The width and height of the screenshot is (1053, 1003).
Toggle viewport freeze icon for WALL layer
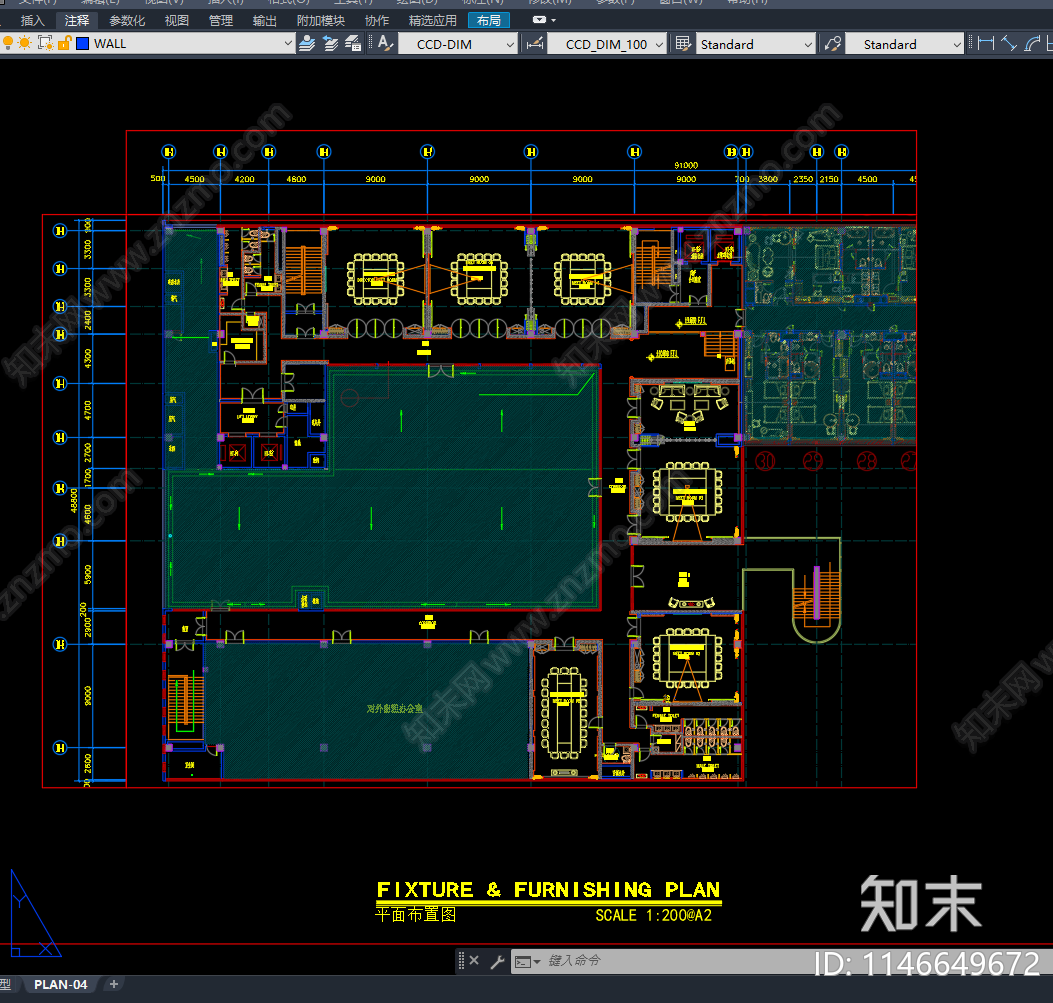click(x=45, y=44)
